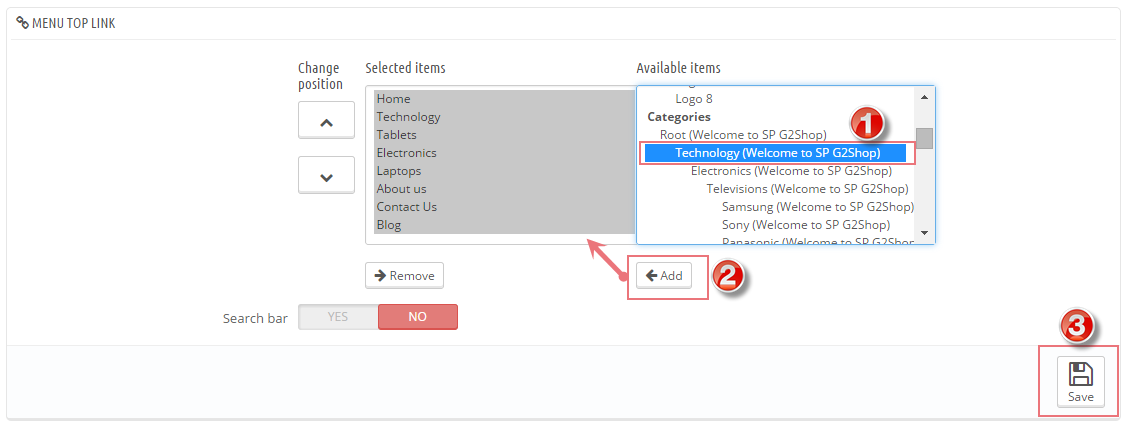Click the Menu Top Link chain icon
This screenshot has width=1128, height=426.
[x=22, y=23]
